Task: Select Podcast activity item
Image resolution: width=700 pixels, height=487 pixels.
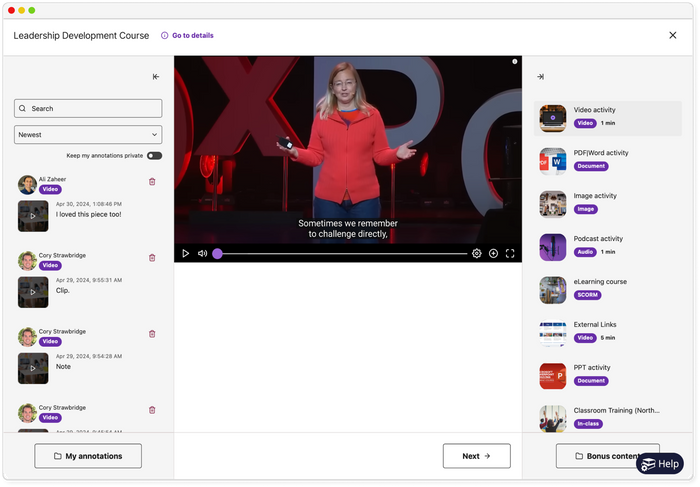Action: pyautogui.click(x=608, y=247)
